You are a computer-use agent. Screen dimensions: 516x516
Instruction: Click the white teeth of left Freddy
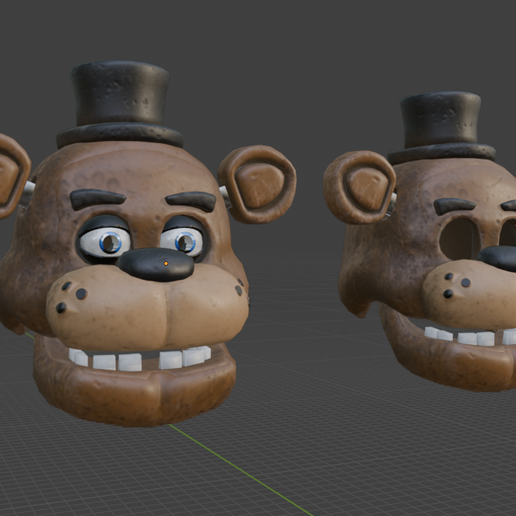139,359
